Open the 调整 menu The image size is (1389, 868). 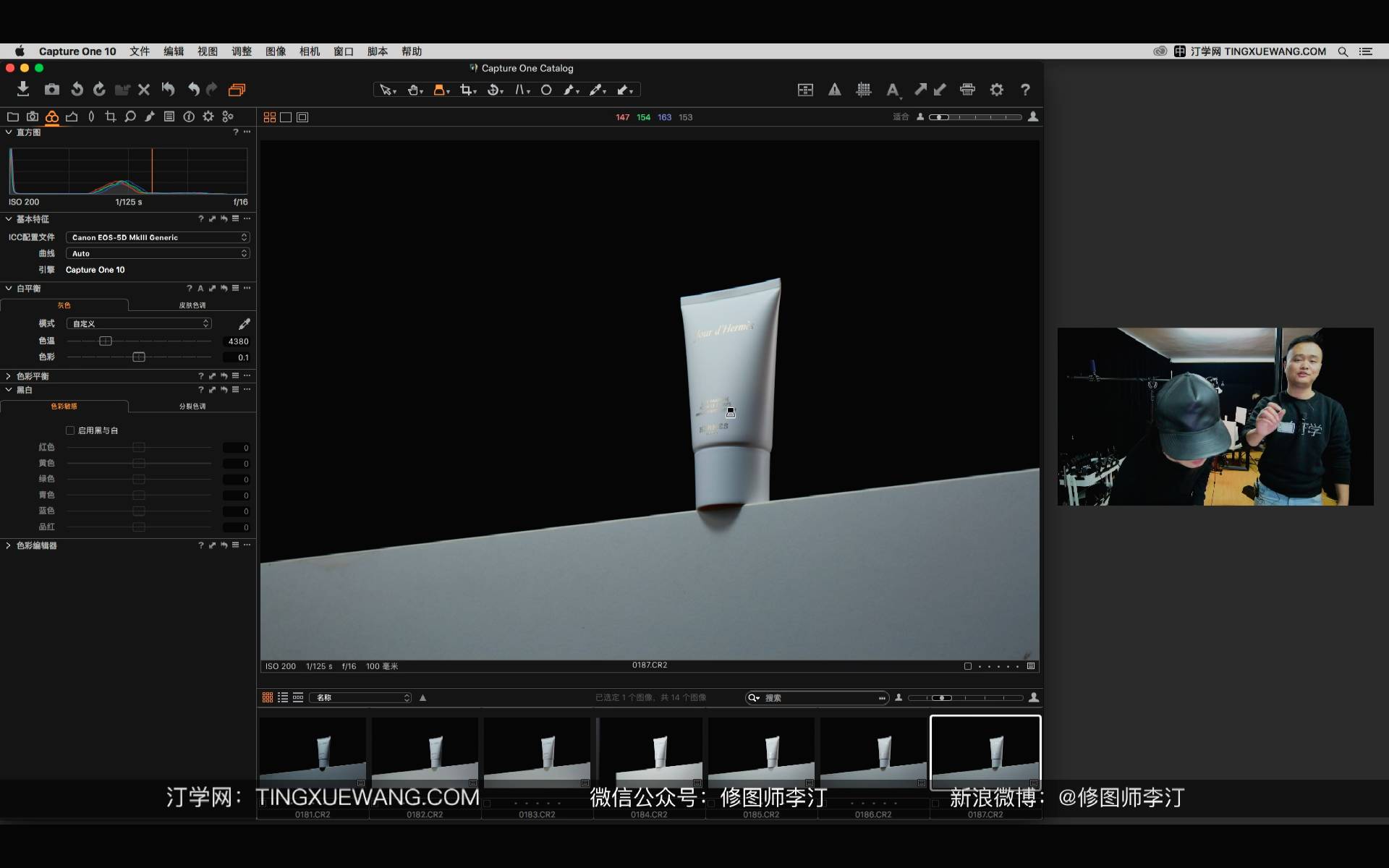242,51
